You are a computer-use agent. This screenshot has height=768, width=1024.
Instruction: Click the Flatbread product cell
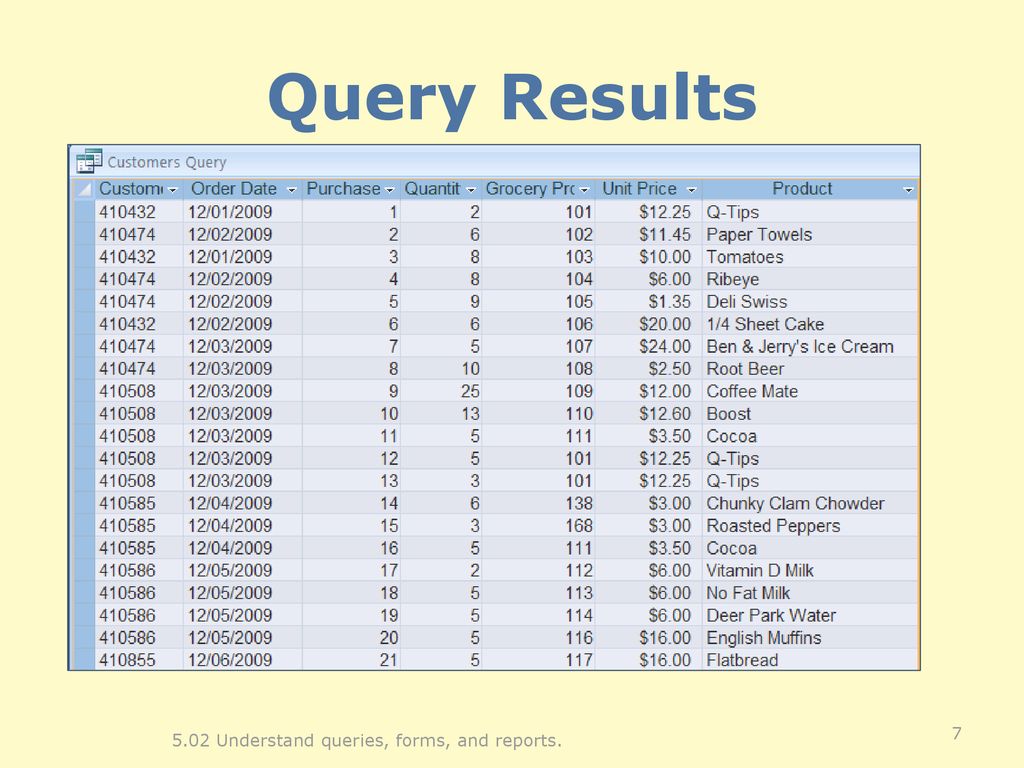point(810,660)
